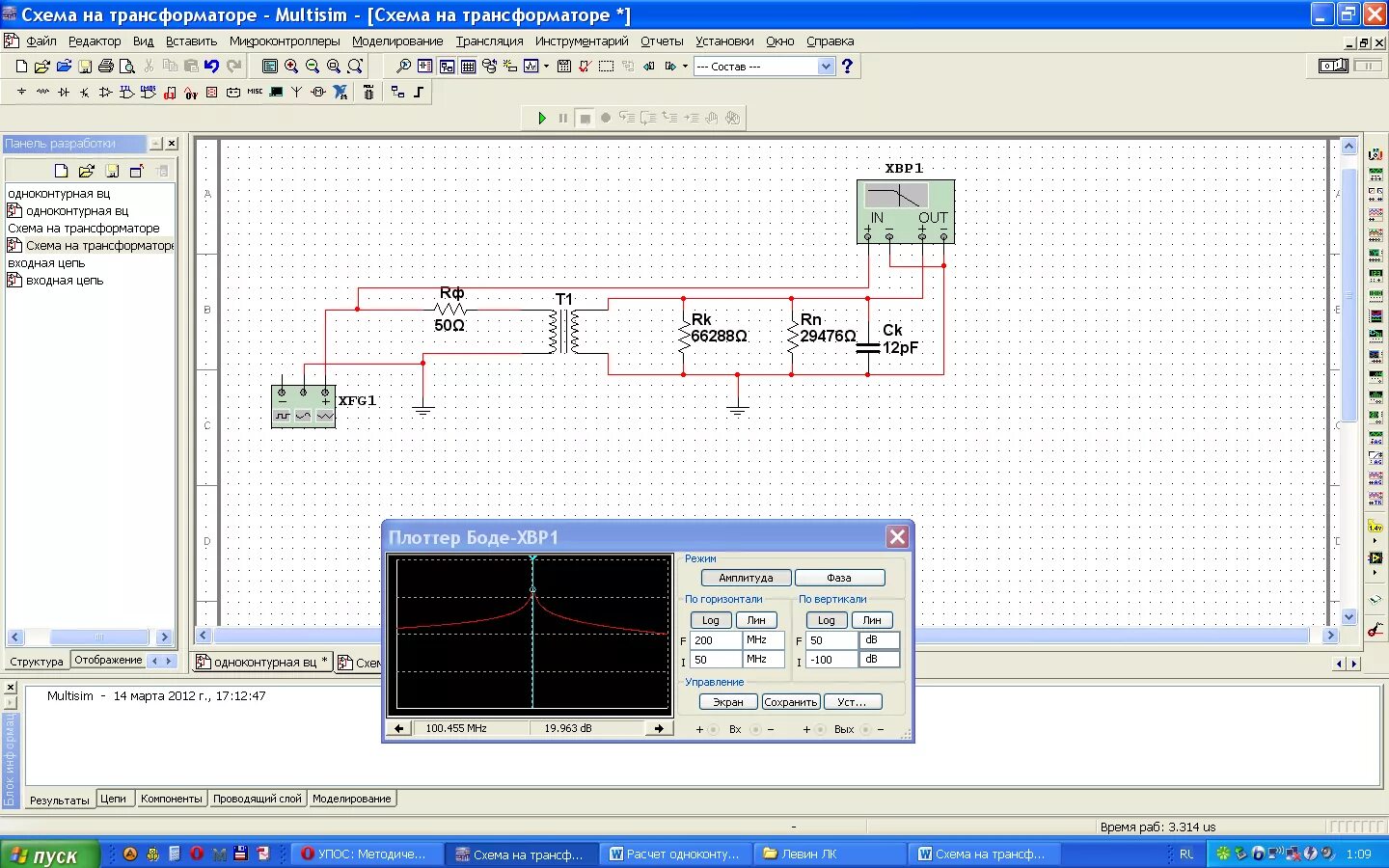Switch to the Структура tab
The width and height of the screenshot is (1389, 868).
(x=37, y=662)
